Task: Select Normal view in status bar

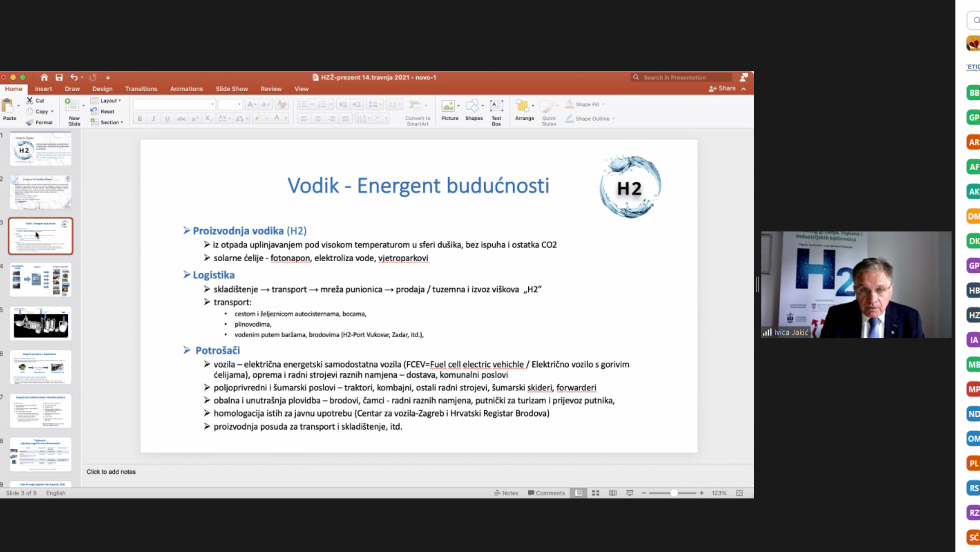Action: (x=579, y=493)
